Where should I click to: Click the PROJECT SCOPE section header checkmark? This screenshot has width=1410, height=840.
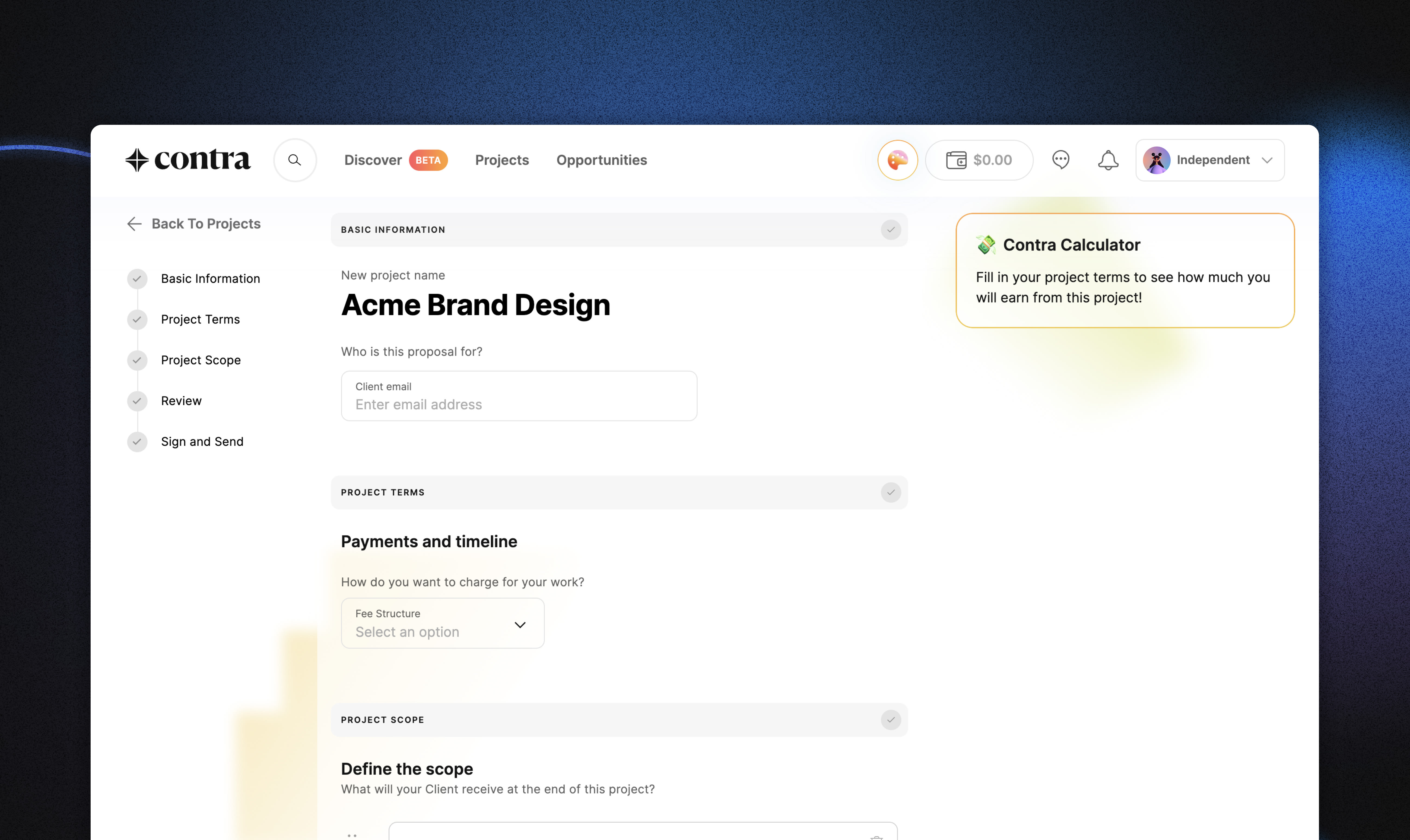[x=890, y=720]
